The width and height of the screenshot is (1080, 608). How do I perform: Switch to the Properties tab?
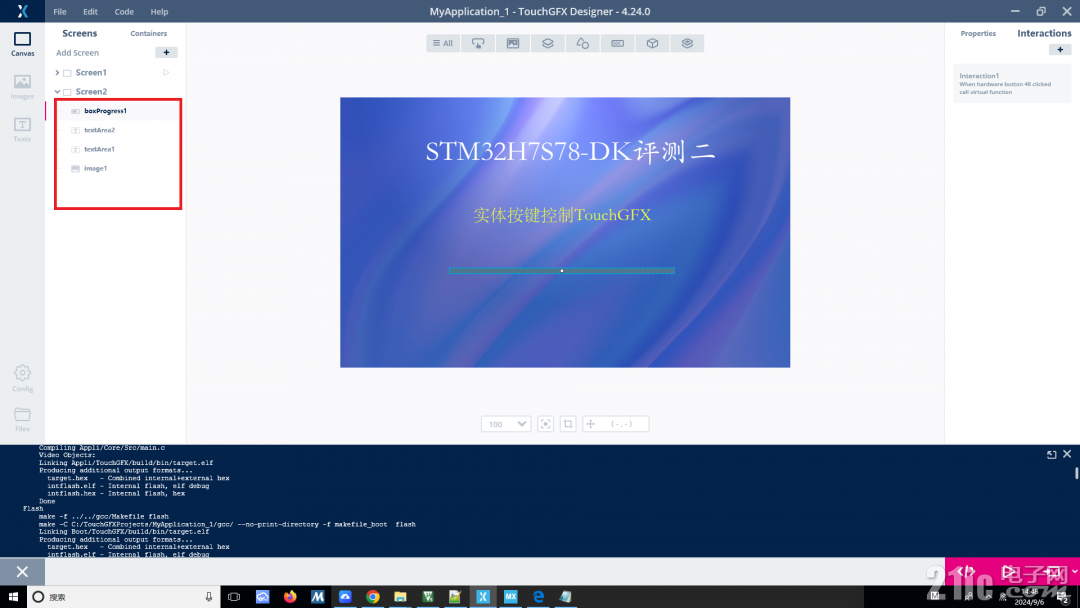click(978, 33)
